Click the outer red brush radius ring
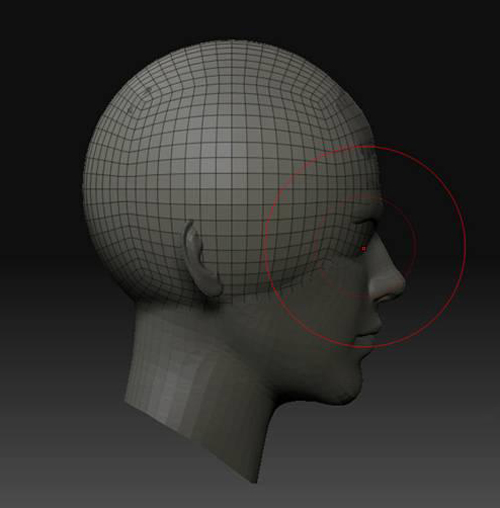This screenshot has height=508, width=500. (x=464, y=247)
